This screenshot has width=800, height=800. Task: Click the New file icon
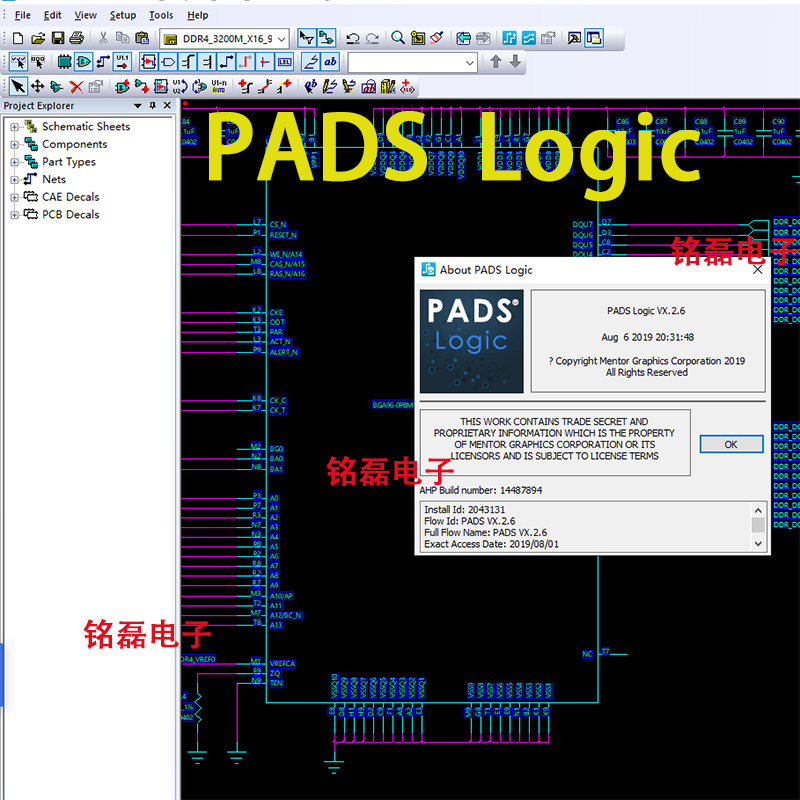pyautogui.click(x=18, y=38)
